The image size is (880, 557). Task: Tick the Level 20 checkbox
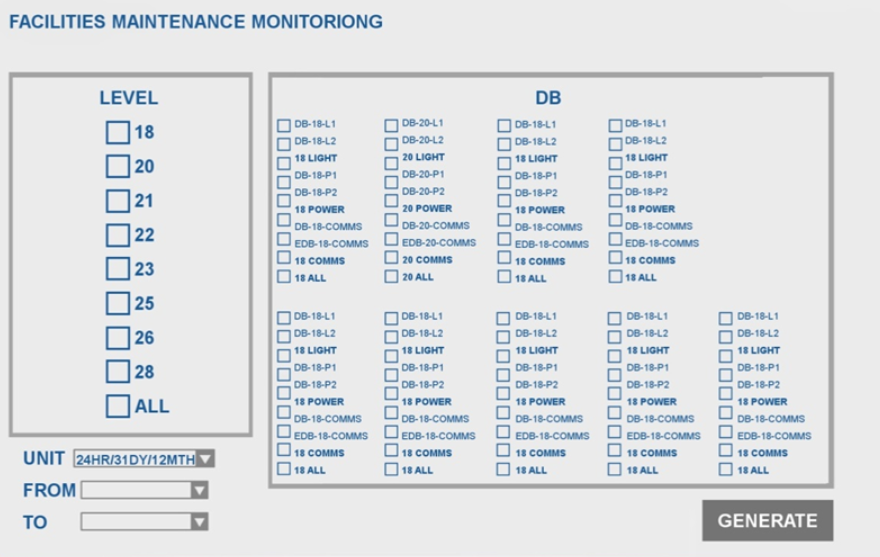point(118,166)
